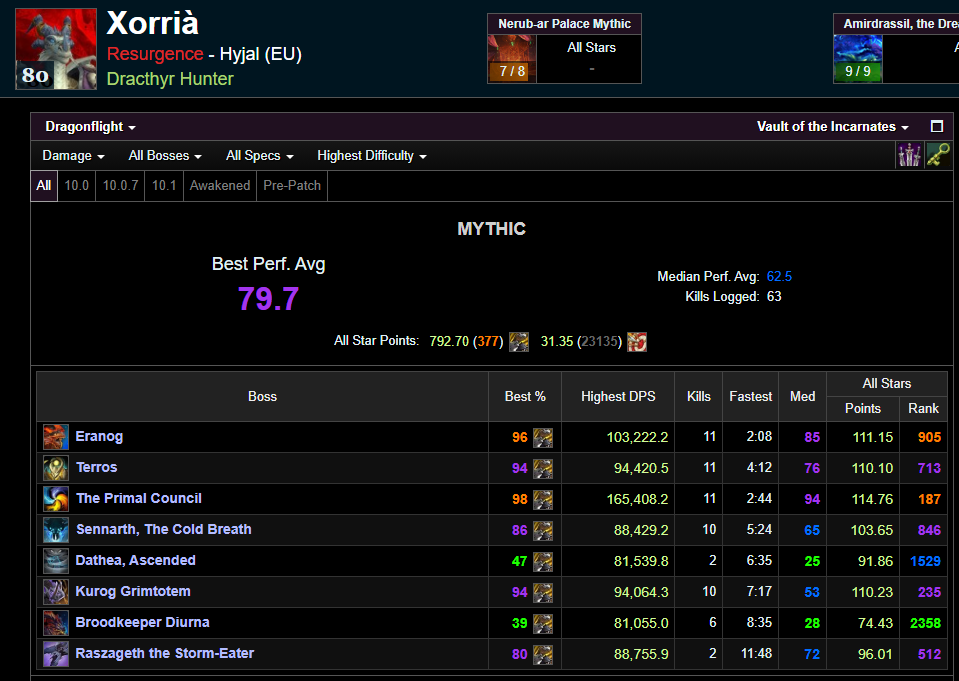Click Raszageth fastest kill 11:48
Viewport: 959px width, 681px height.
tap(757, 654)
